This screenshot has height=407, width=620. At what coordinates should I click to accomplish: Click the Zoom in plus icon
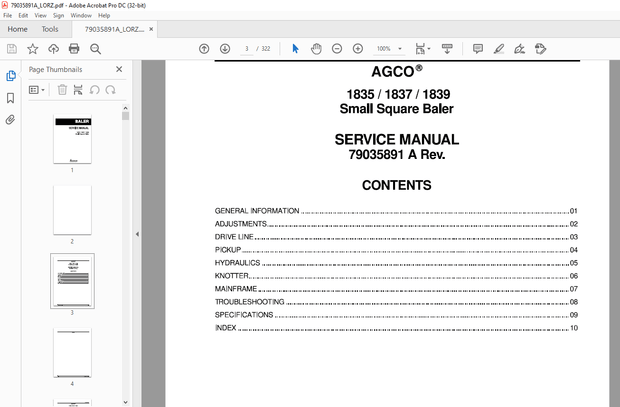tap(357, 48)
